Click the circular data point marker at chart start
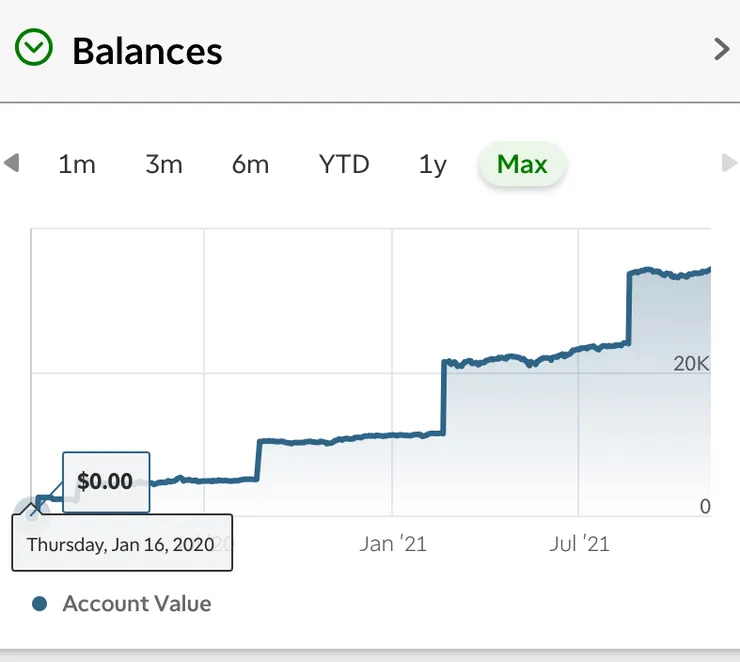Image resolution: width=740 pixels, height=662 pixels. pos(32,510)
